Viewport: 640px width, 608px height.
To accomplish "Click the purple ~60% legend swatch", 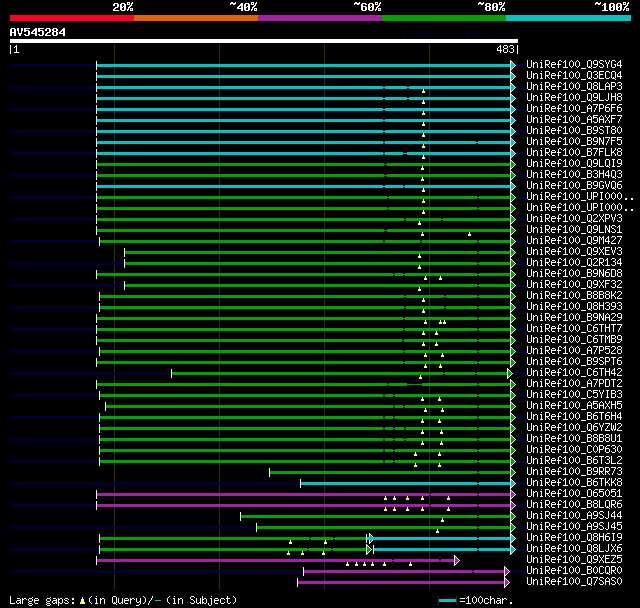I will [x=320, y=18].
